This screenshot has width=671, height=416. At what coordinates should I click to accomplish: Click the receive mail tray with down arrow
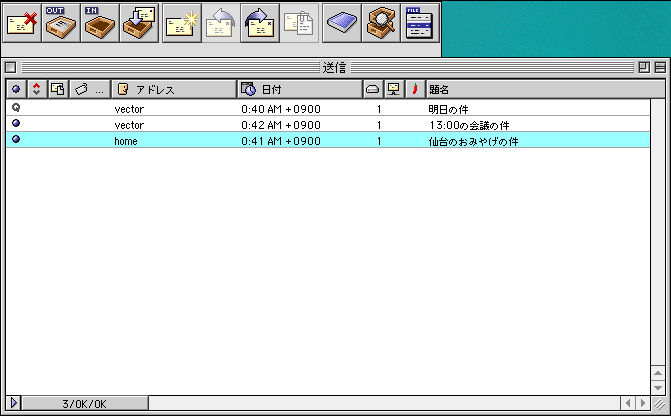139,21
